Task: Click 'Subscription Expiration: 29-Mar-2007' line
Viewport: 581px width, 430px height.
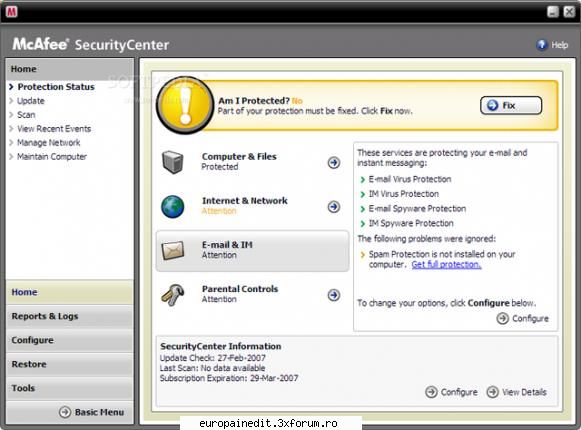Action: click(229, 378)
